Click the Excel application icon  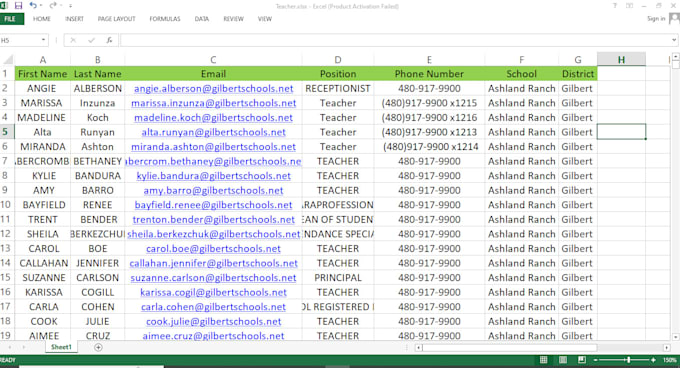click(4, 6)
